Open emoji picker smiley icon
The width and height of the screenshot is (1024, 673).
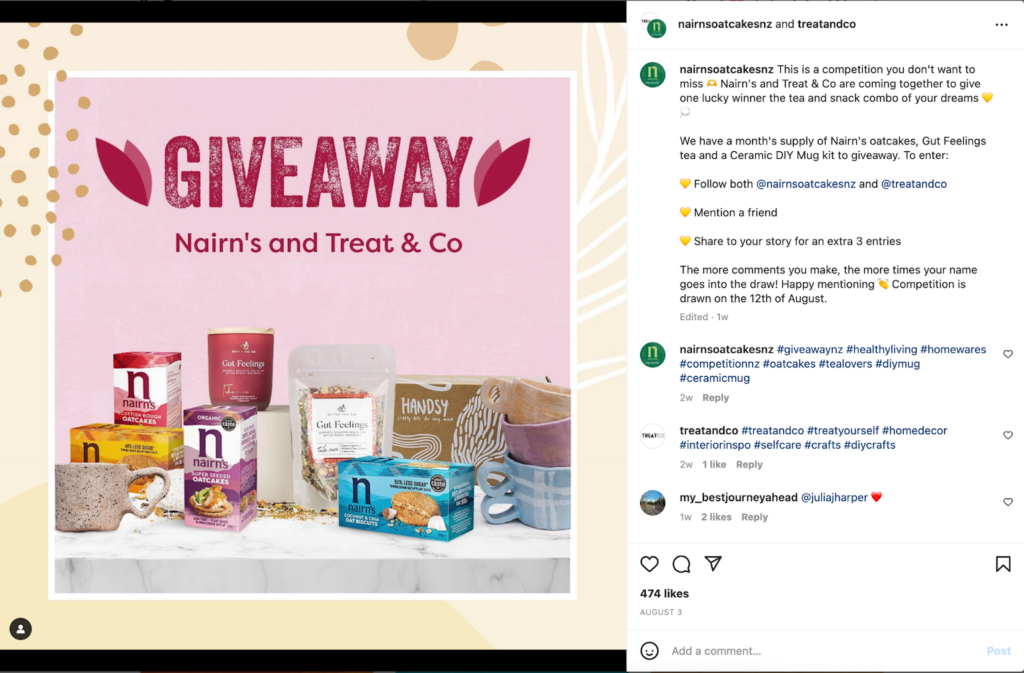tap(649, 651)
